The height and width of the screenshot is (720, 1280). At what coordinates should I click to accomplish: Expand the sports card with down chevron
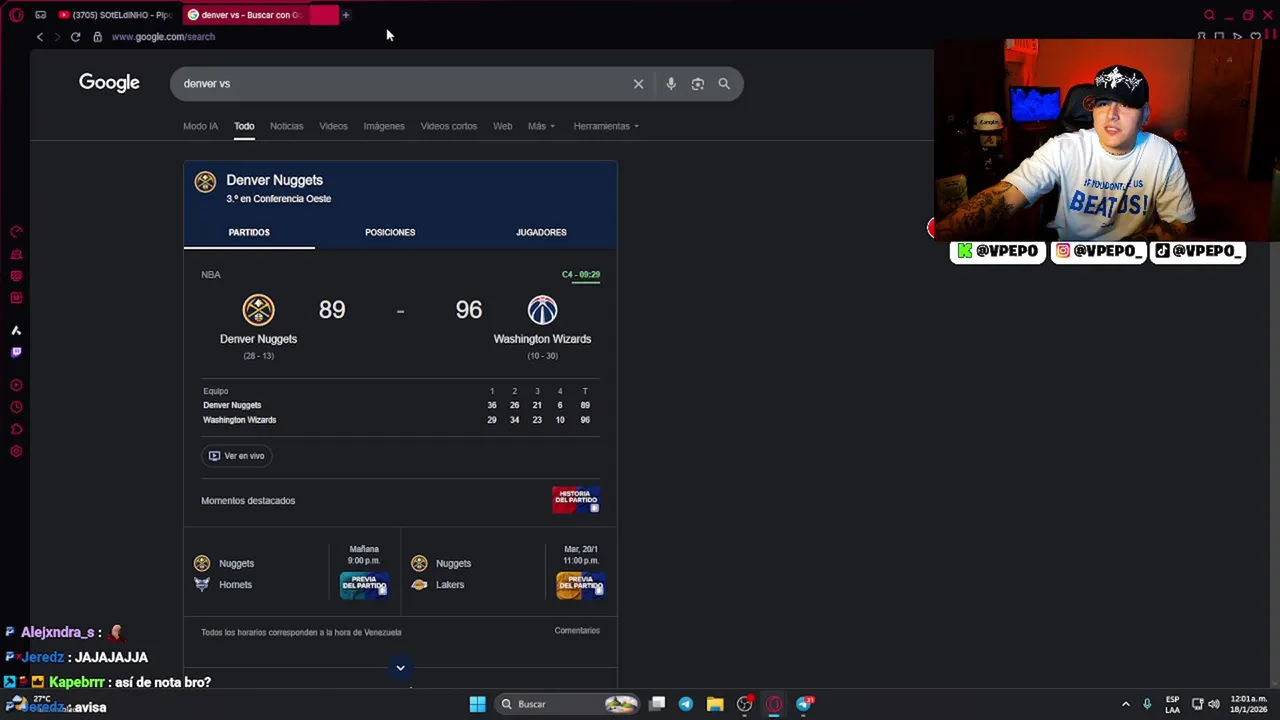[x=400, y=668]
